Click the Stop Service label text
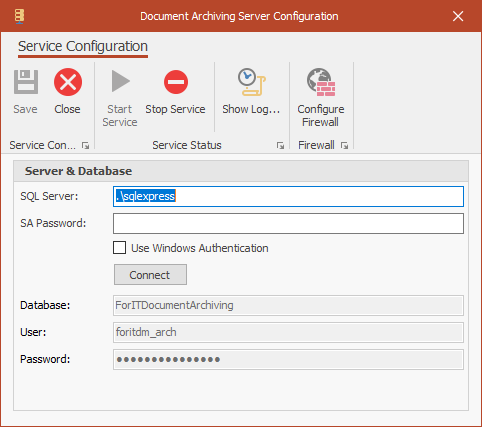Viewport: 482px width, 427px height. (x=175, y=109)
